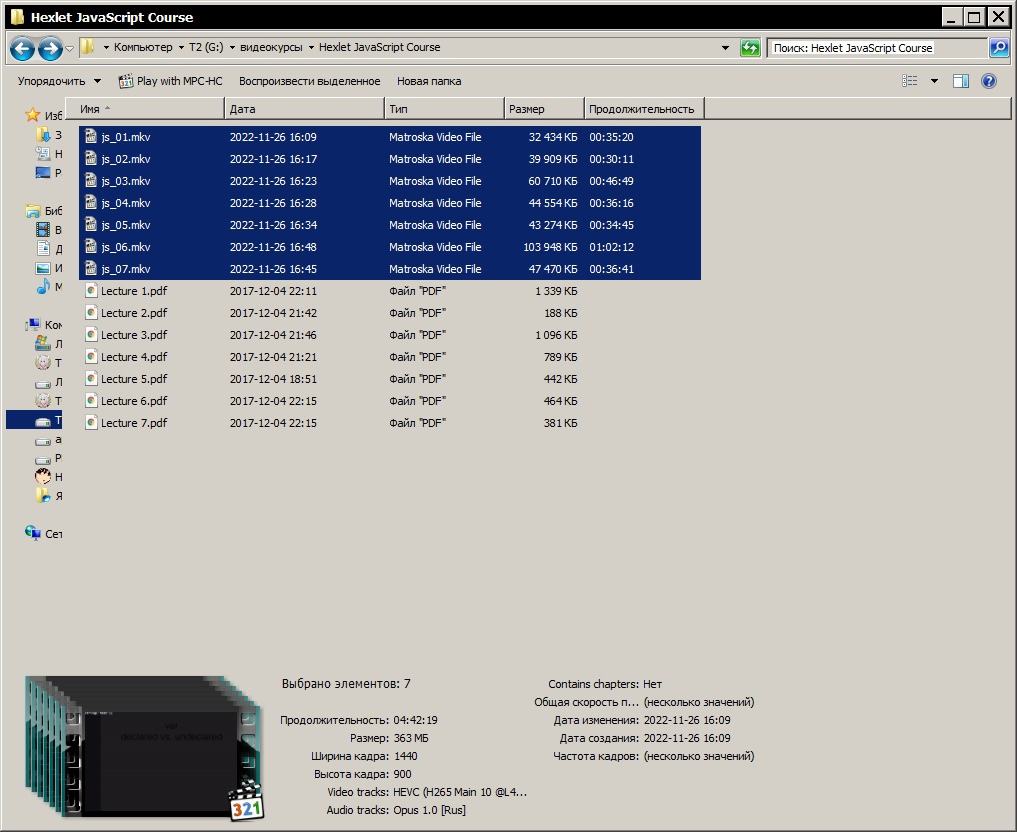Select the js_01.mkv file icon
Viewport: 1017px width, 832px height.
point(91,136)
